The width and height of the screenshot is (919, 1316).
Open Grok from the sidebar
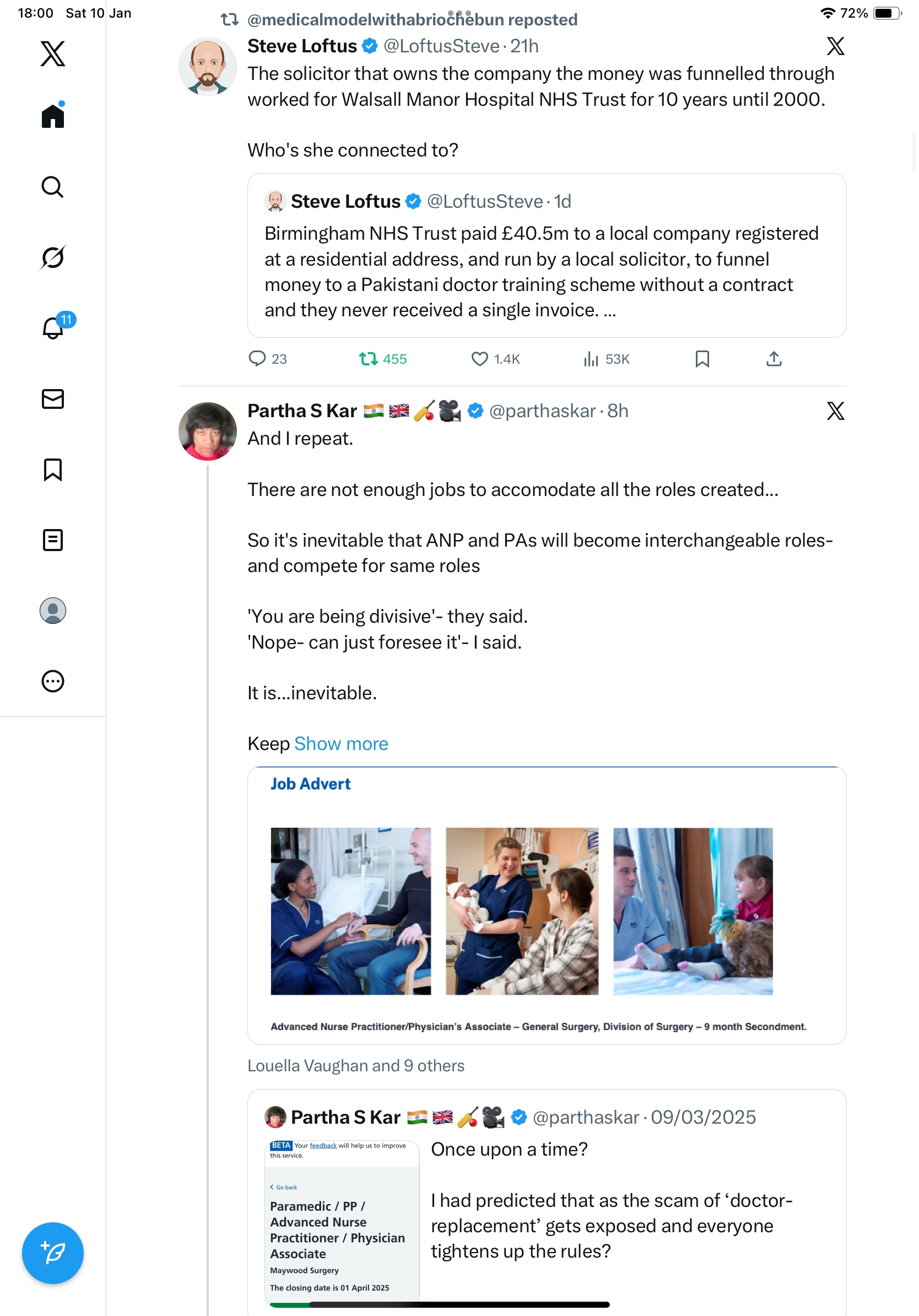pyautogui.click(x=53, y=257)
